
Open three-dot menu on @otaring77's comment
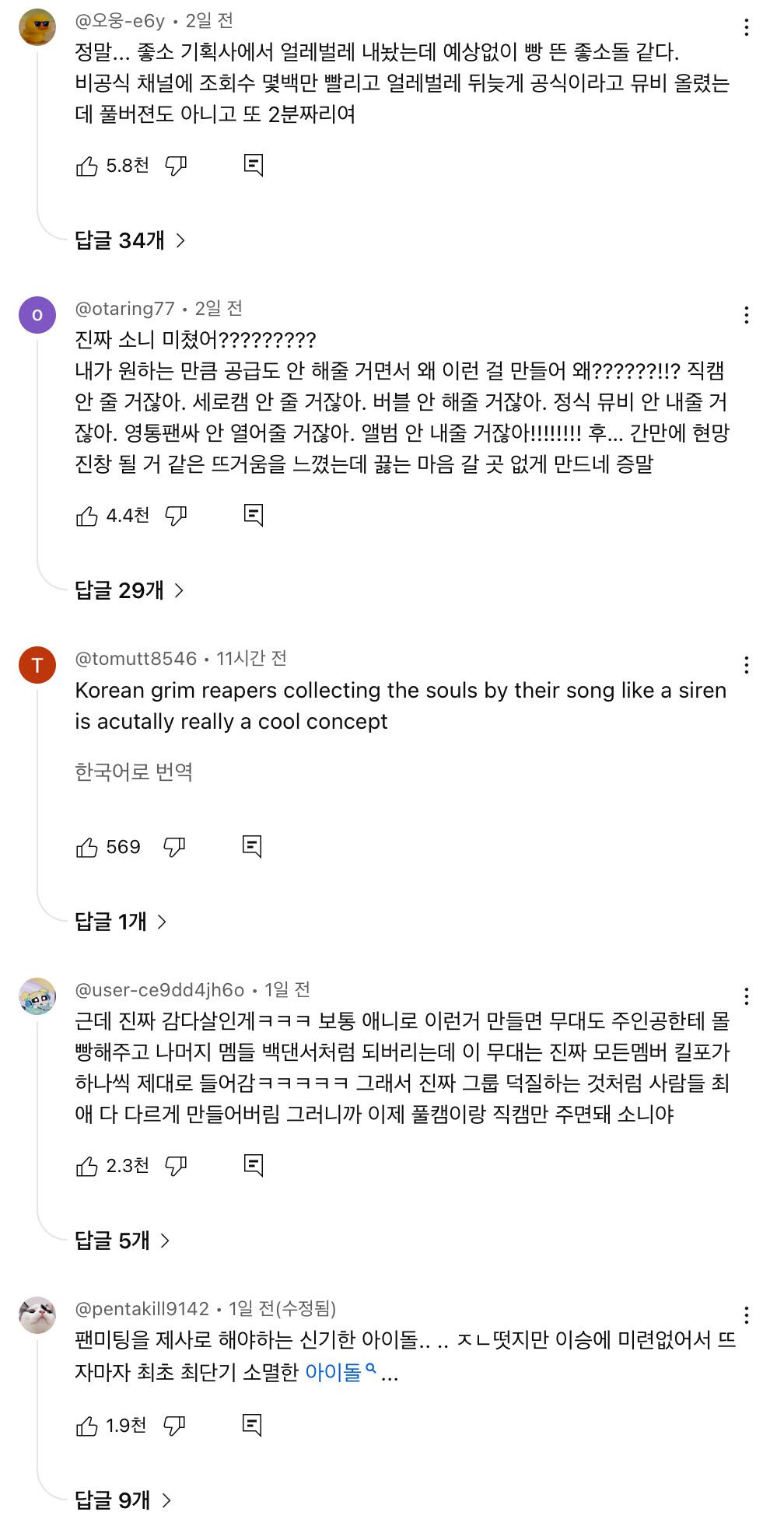tap(747, 316)
